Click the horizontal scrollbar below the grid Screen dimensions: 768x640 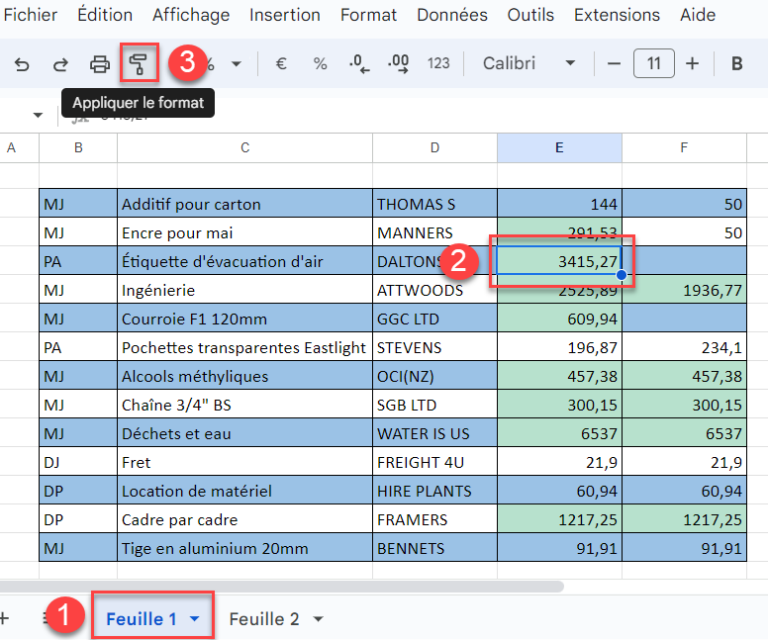282,586
